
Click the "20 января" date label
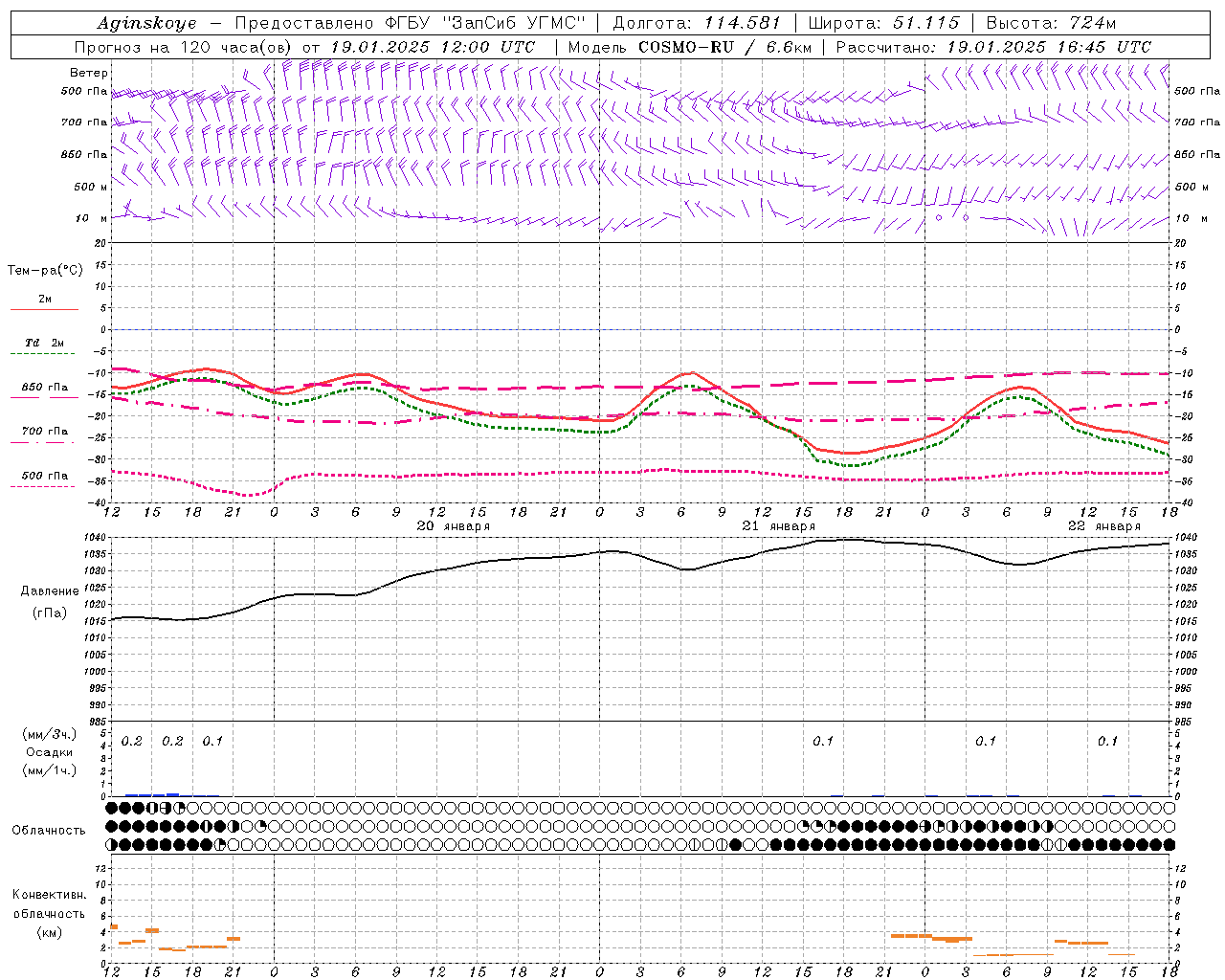click(x=454, y=526)
